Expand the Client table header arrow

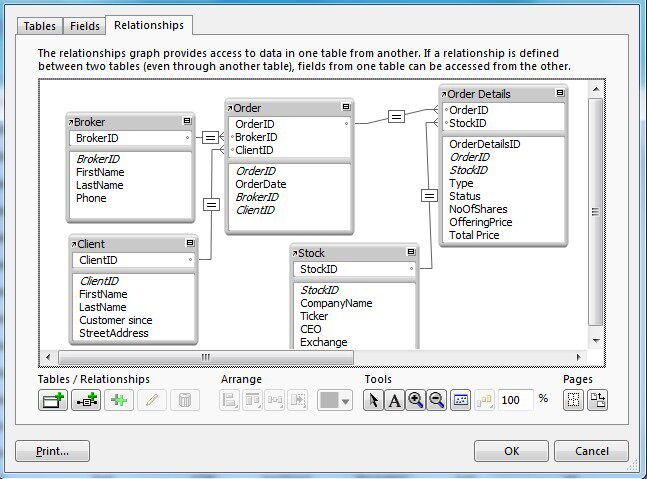(x=73, y=244)
